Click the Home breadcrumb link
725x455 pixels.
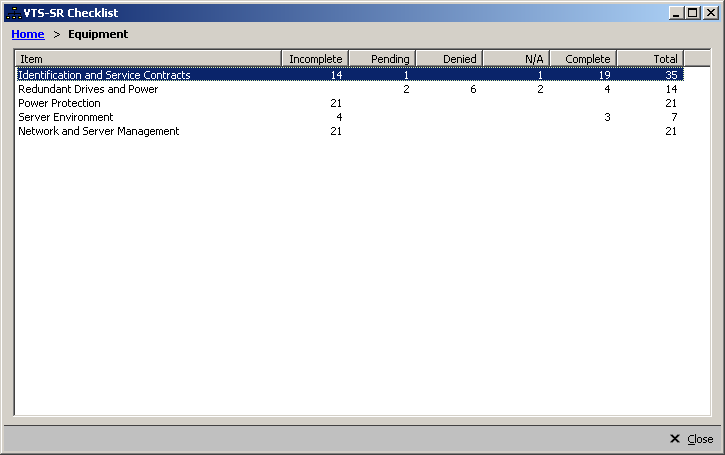(27, 34)
